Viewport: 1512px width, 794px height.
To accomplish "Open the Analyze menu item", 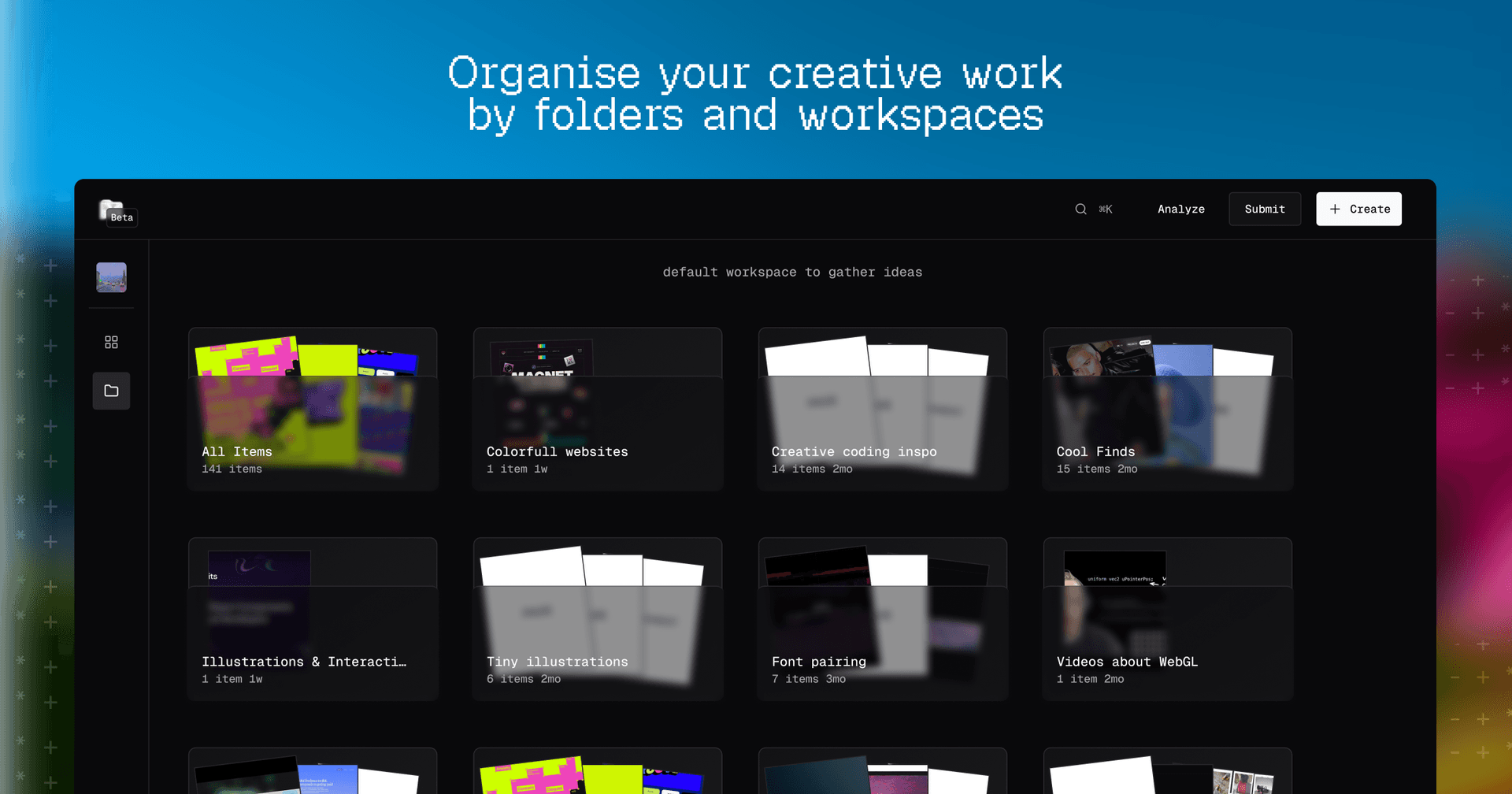I will (1180, 209).
